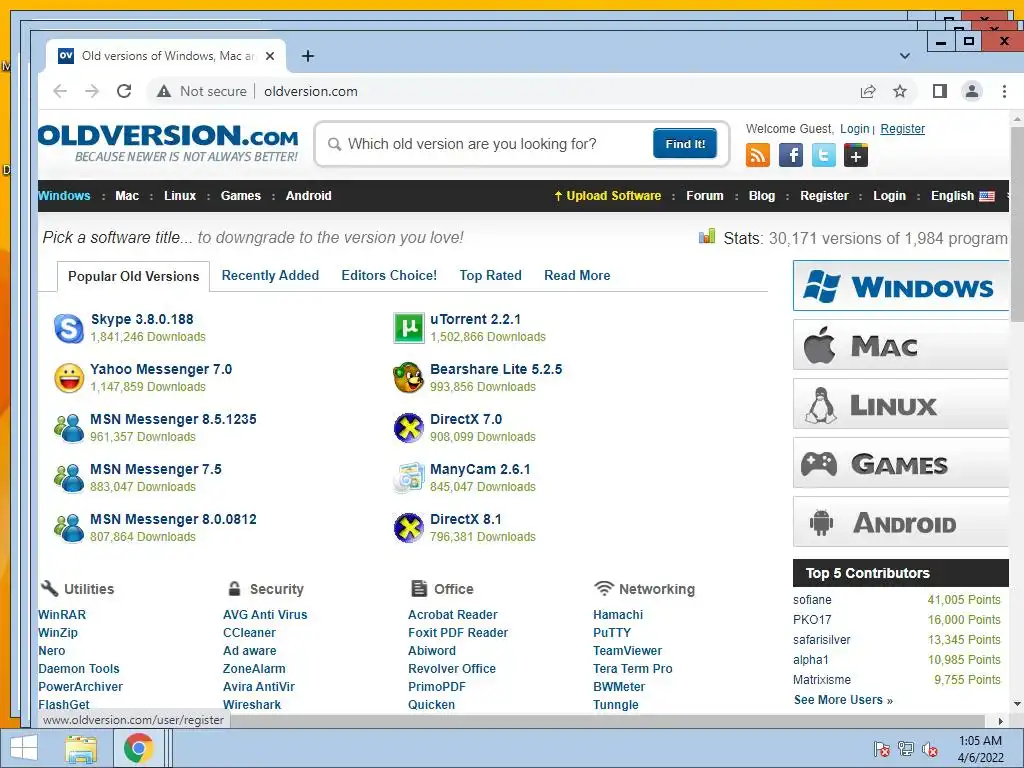Click the Google Plus icon
The image size is (1024, 768).
[856, 155]
